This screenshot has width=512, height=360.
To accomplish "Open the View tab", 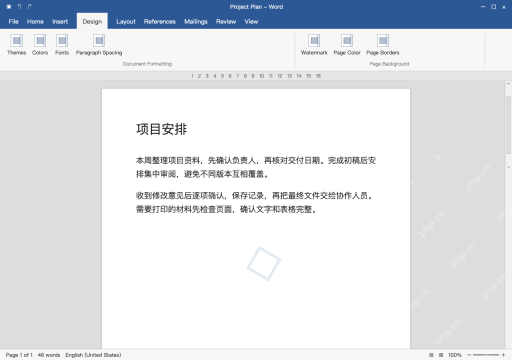I will pyautogui.click(x=251, y=22).
